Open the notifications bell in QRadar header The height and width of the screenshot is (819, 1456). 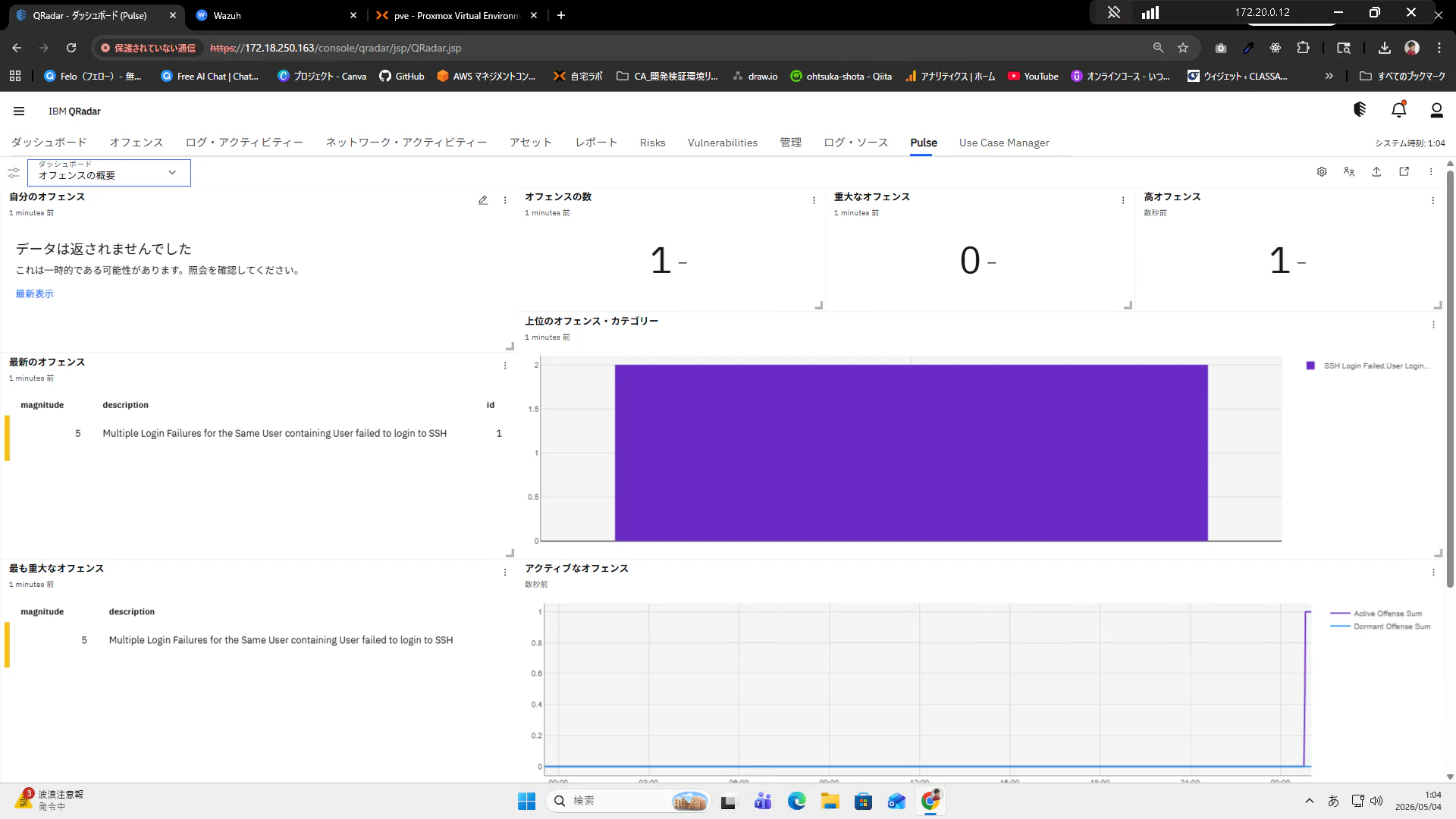1399,111
